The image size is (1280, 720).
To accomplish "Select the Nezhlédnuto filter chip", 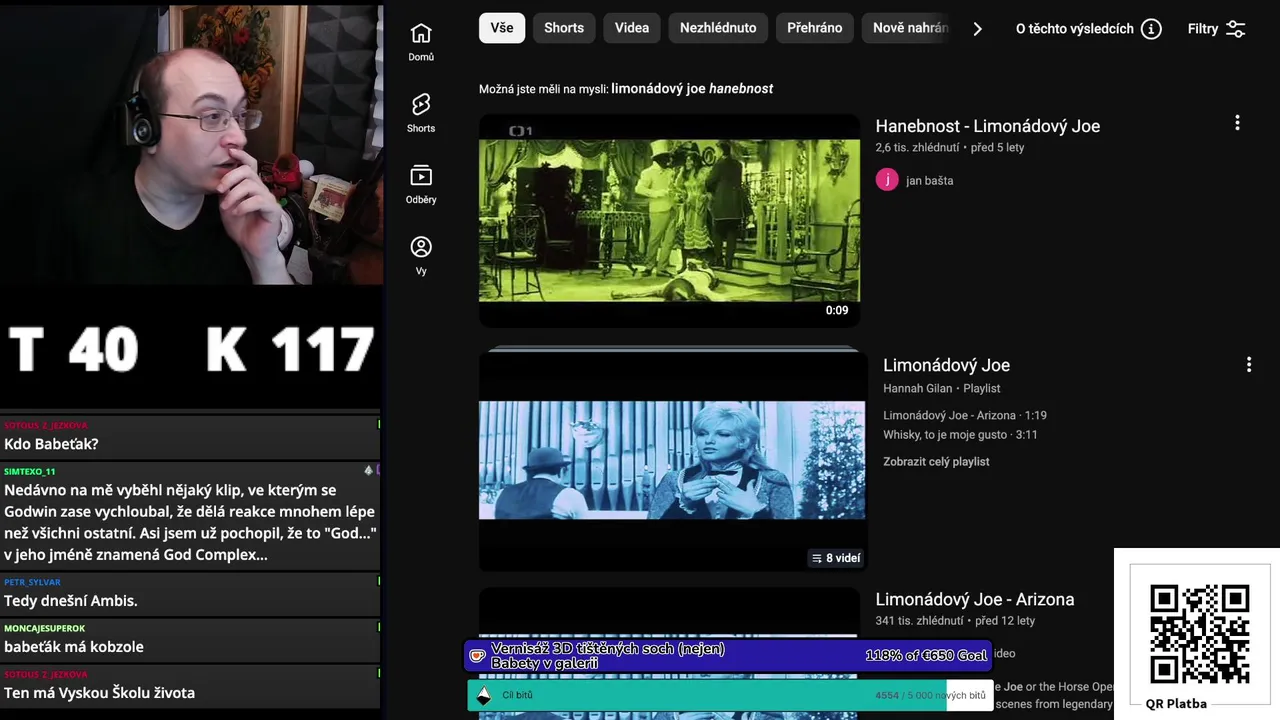I will [x=718, y=28].
